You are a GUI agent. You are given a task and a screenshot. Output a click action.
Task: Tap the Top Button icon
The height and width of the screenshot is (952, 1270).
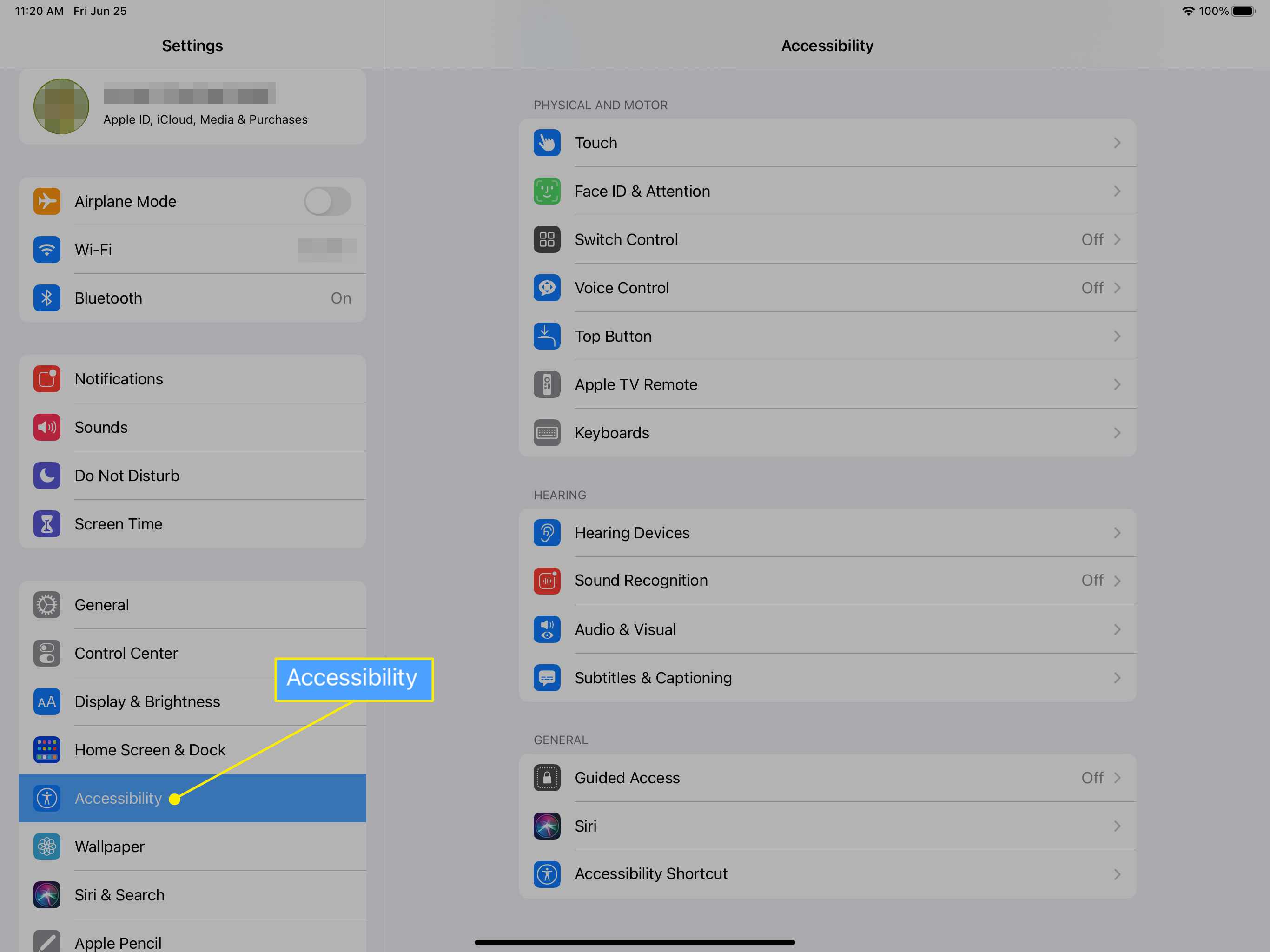547,336
